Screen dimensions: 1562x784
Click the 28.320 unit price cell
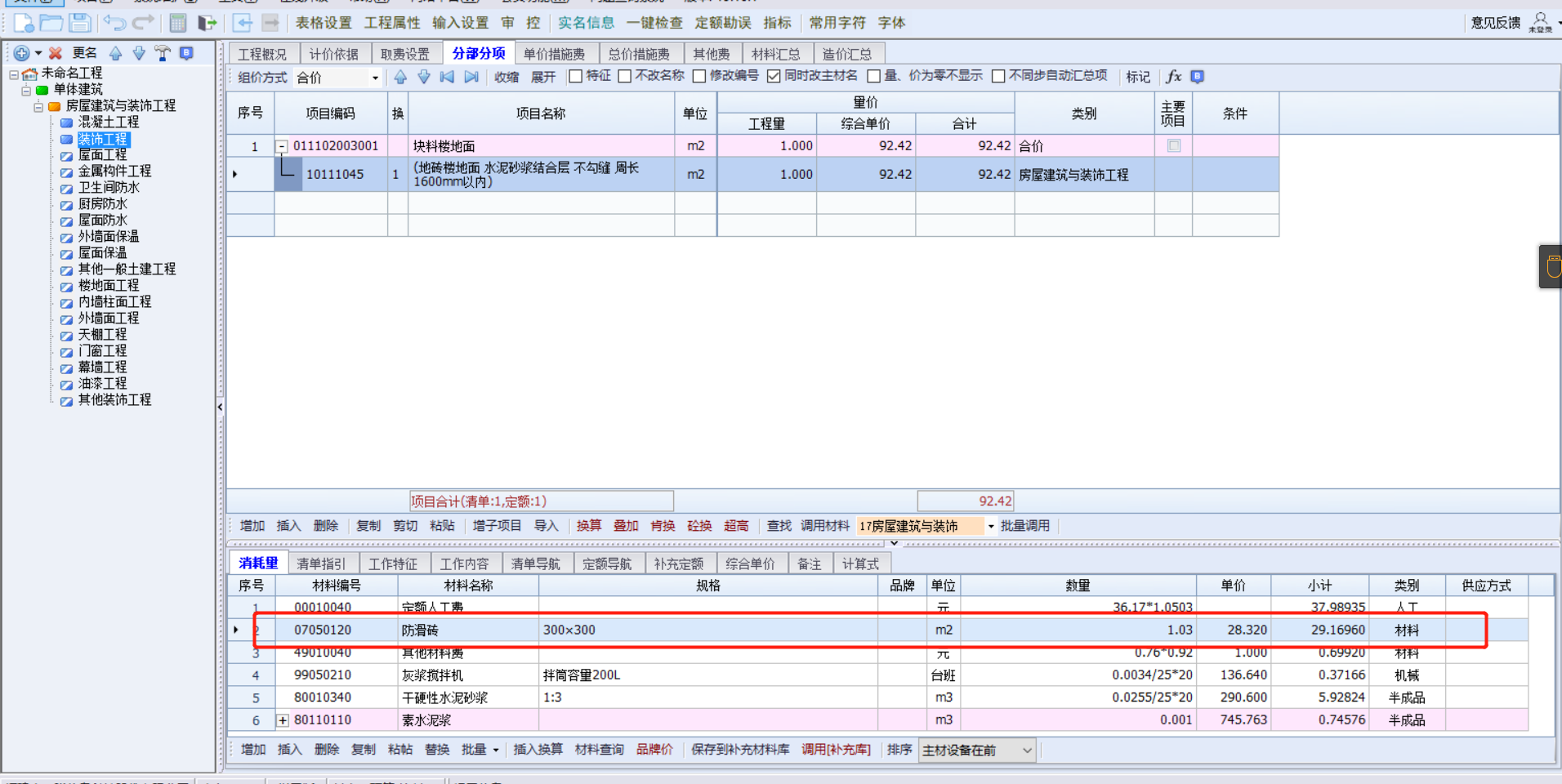(x=1233, y=630)
